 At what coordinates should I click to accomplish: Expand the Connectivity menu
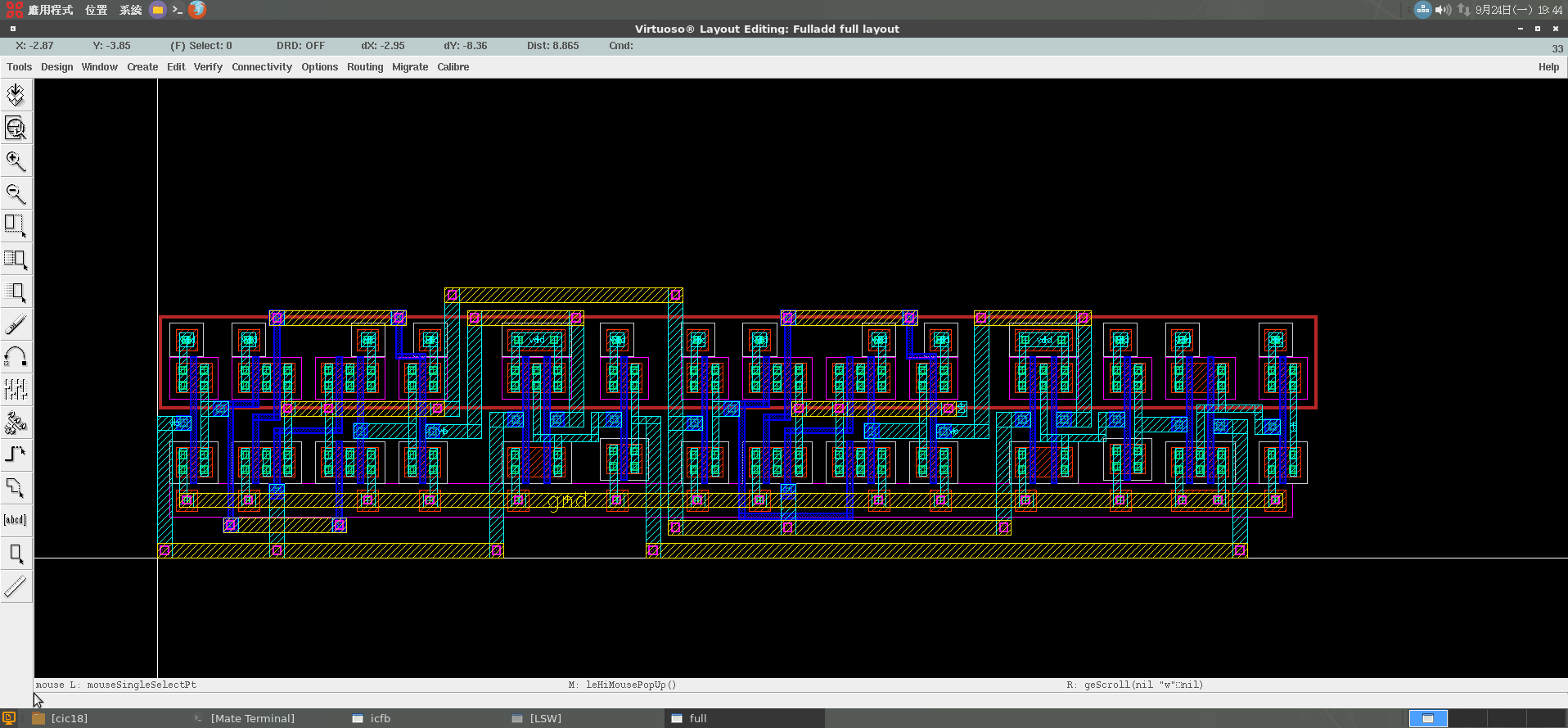pos(261,67)
